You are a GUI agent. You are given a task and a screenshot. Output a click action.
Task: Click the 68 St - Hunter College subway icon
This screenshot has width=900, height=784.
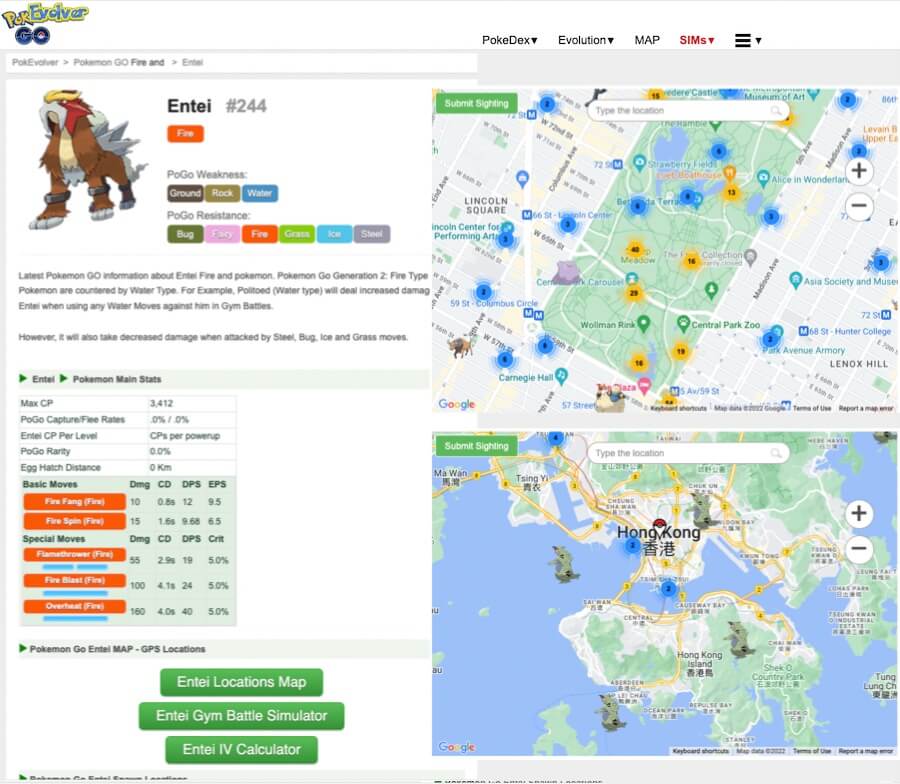tap(804, 331)
